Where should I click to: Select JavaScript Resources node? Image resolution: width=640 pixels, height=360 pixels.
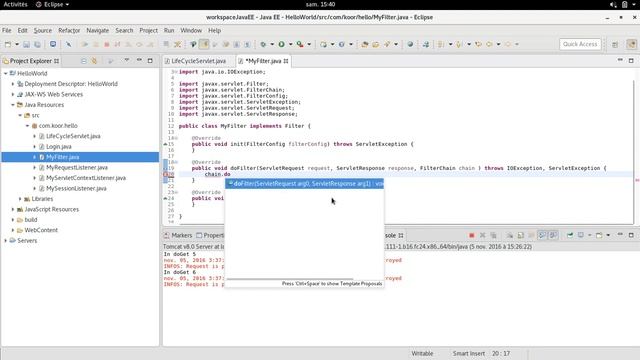click(52, 209)
